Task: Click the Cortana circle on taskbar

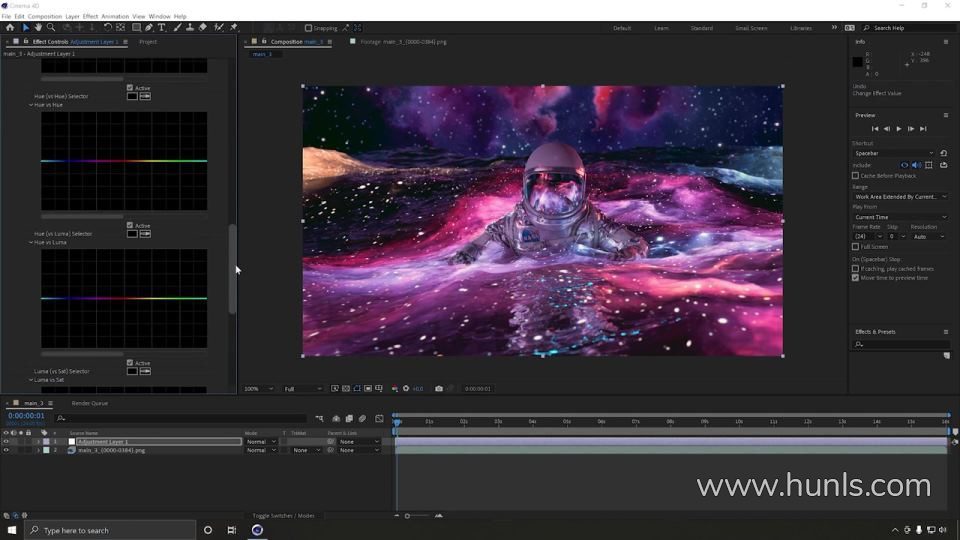Action: coord(208,530)
